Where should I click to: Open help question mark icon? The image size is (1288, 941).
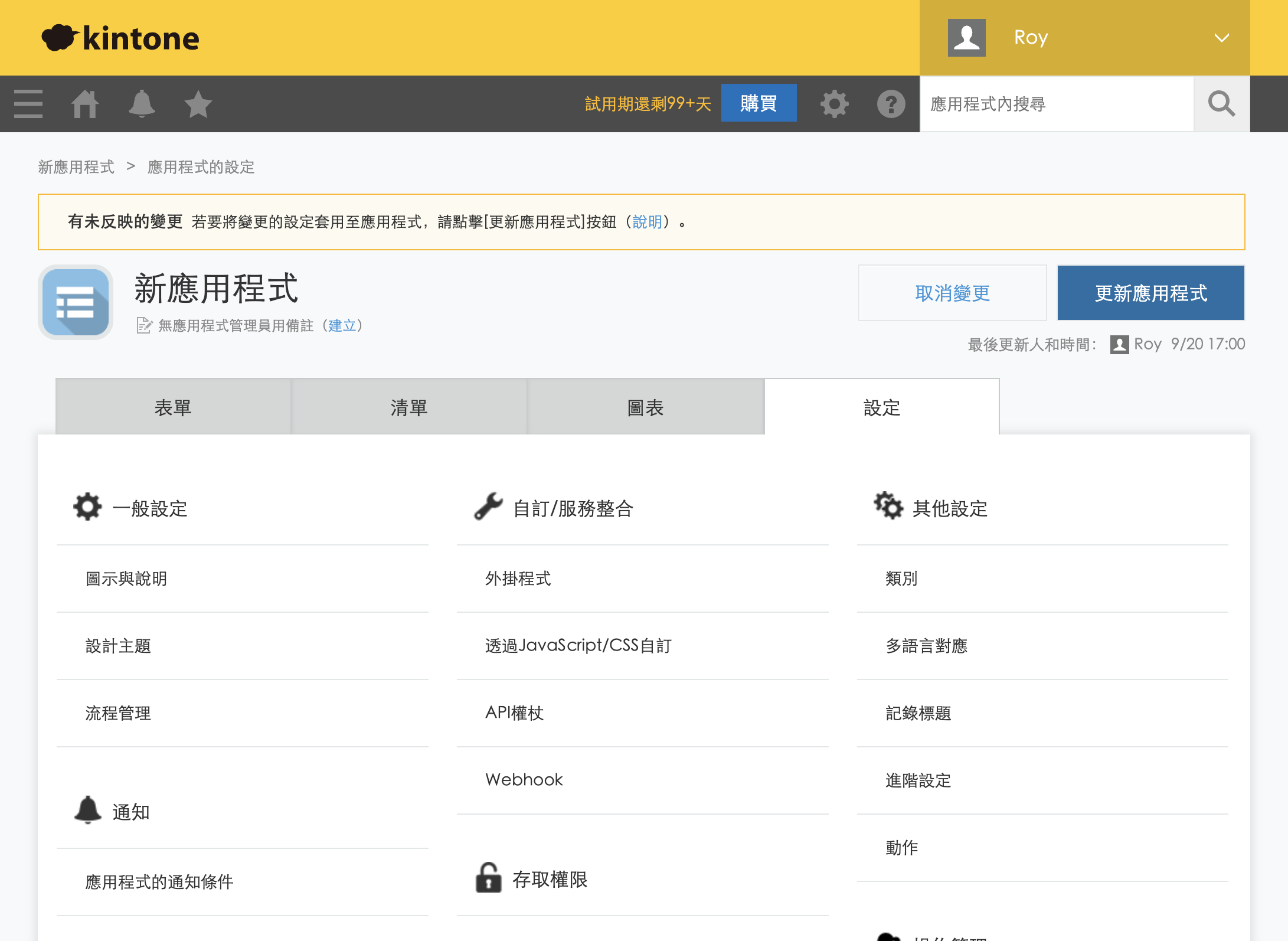(x=891, y=104)
